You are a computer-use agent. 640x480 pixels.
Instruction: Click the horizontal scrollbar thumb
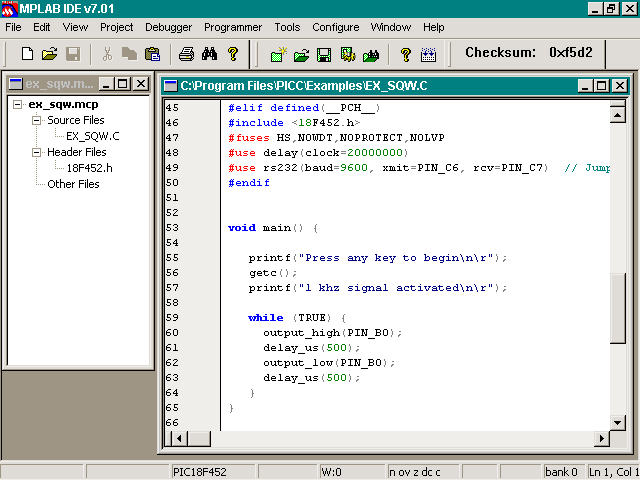(200, 439)
